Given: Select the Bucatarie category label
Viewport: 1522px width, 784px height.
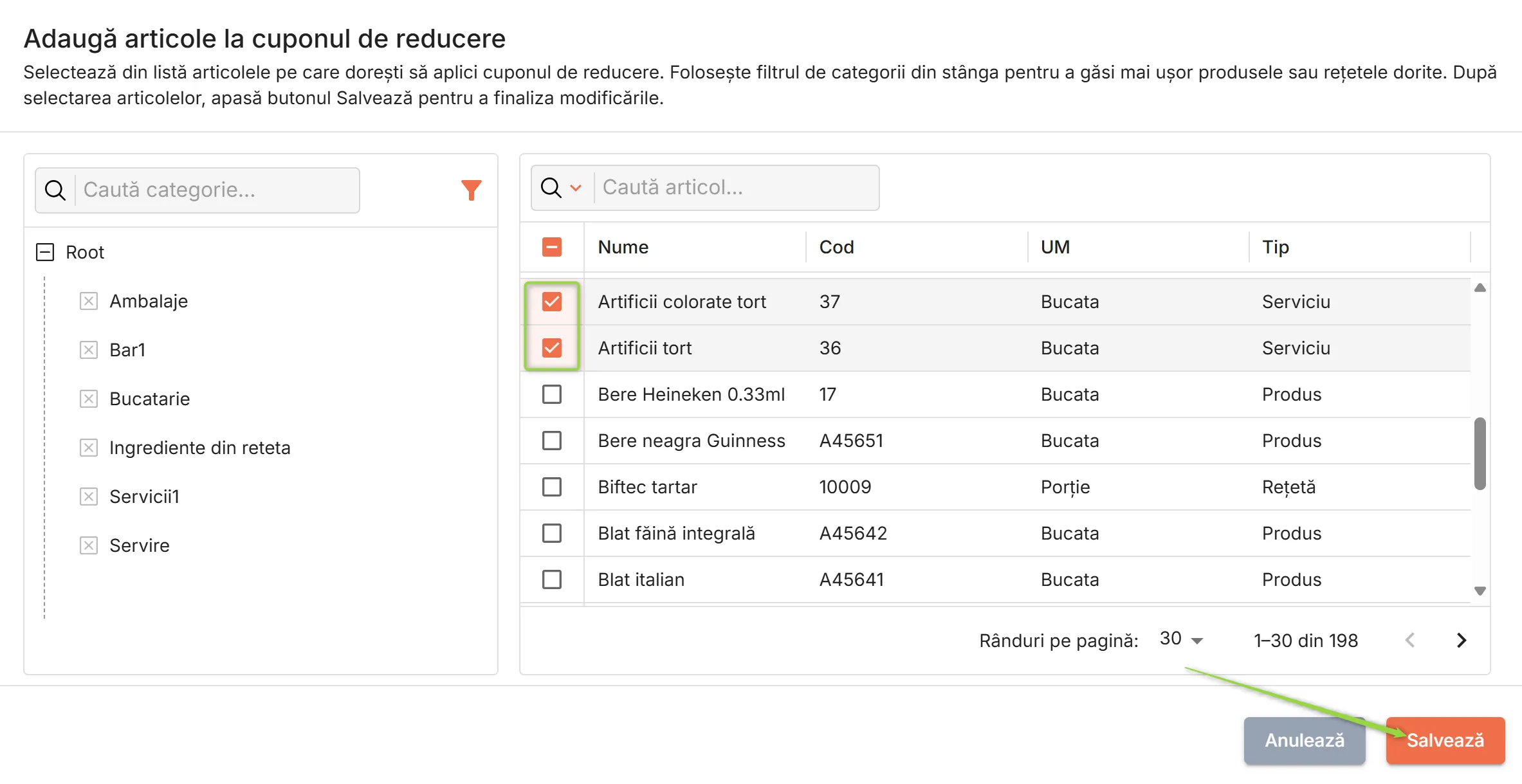Looking at the screenshot, I should (x=149, y=399).
